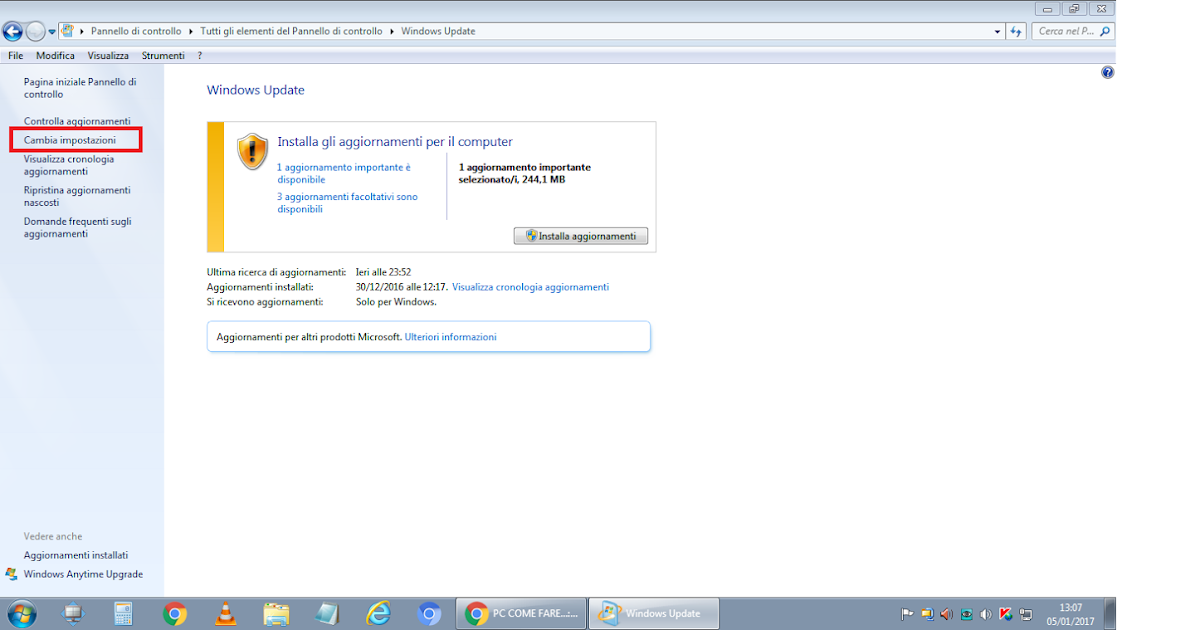Click '1 aggiornamento importante selezionato/i, 244,1 MB'

coord(525,173)
